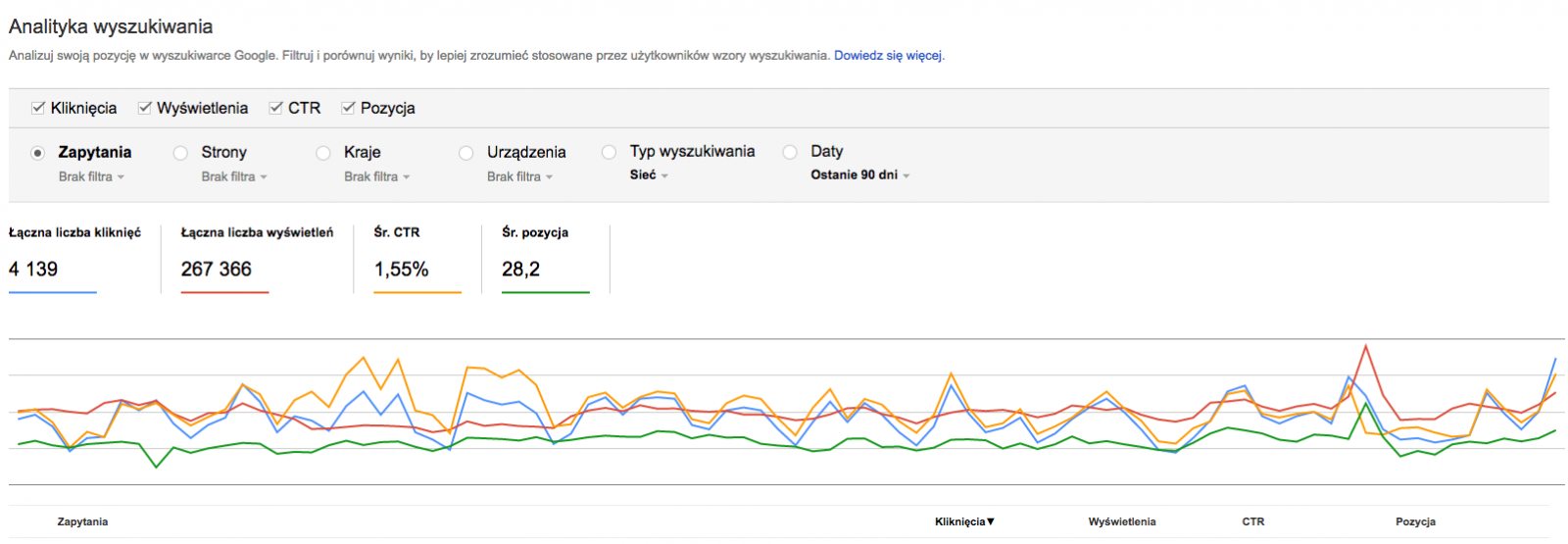Click the Łączna liczba wyświetleń label
Viewport: 1568px width, 544px height.
coord(257,232)
